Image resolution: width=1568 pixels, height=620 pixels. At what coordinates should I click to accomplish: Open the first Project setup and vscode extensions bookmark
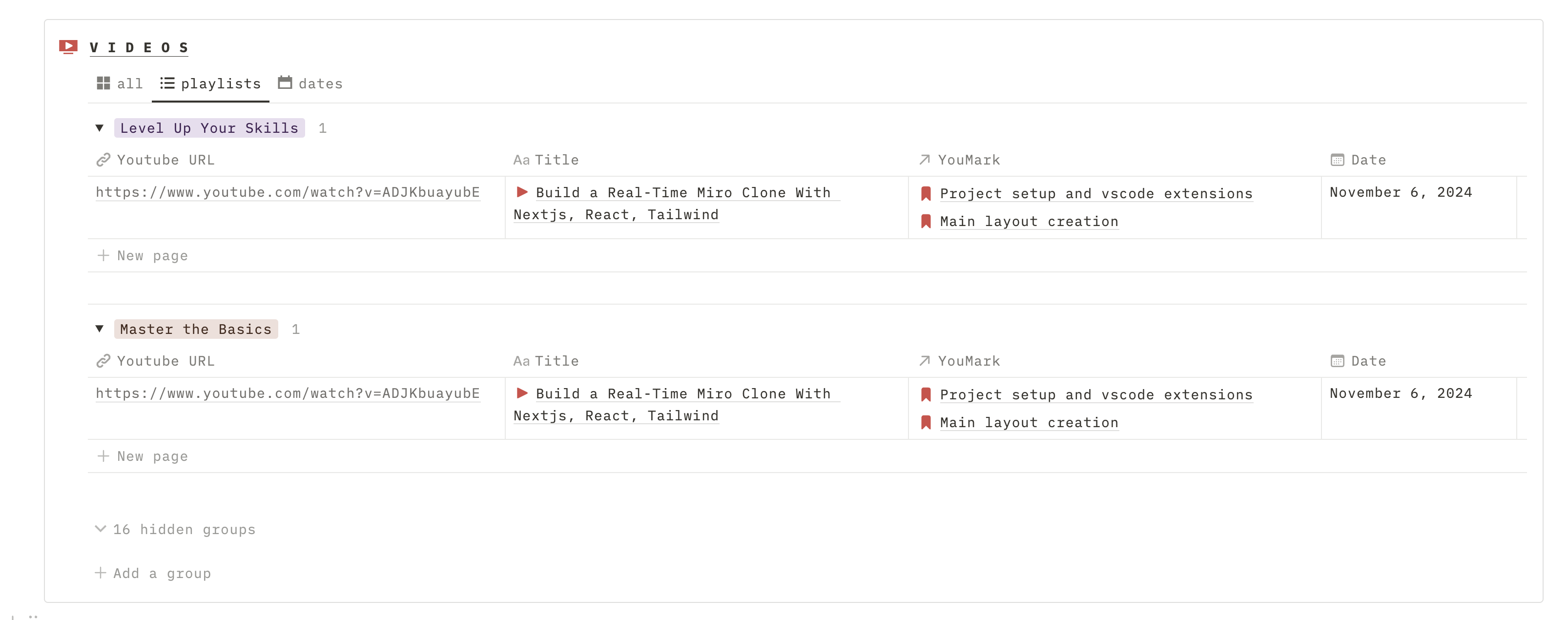(x=1096, y=193)
